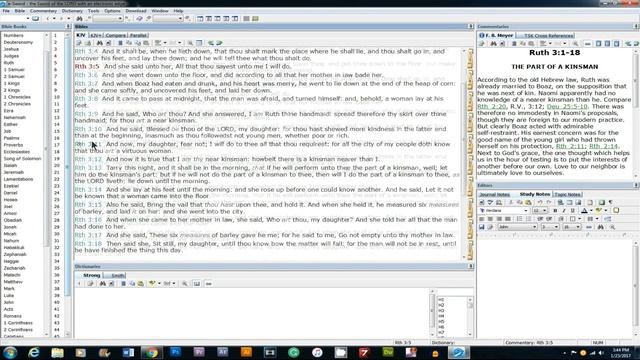Click green back arrow in Bibles toolbar
The image size is (640, 360).
click(x=211, y=43)
